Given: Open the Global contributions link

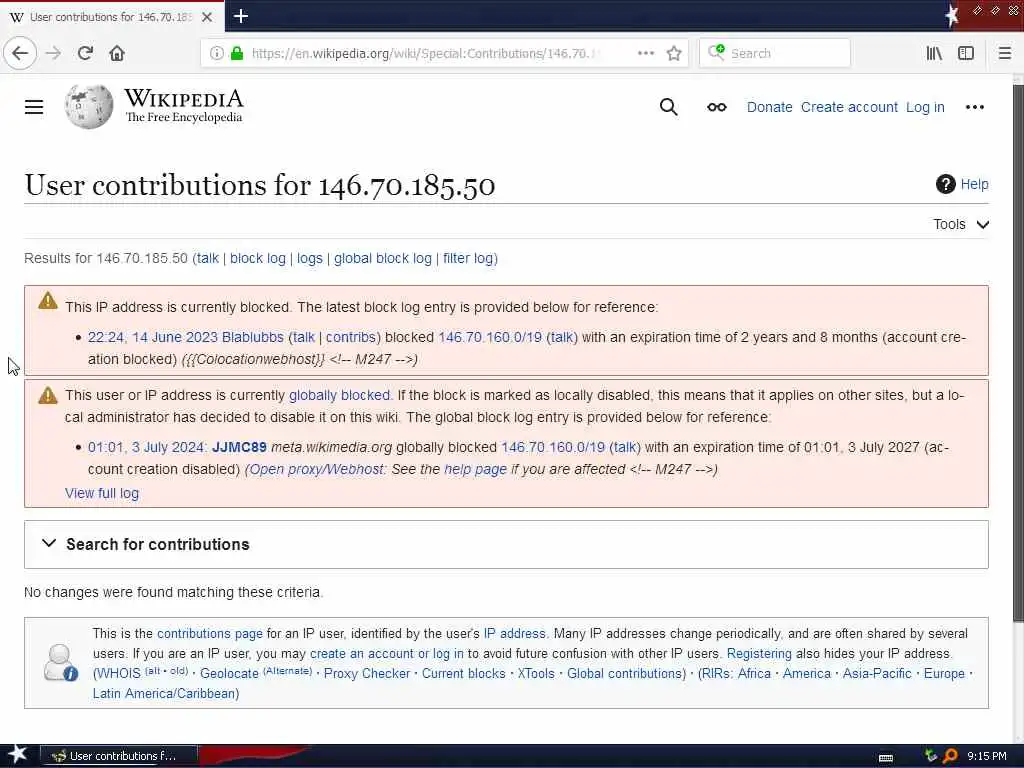Looking at the screenshot, I should tap(624, 674).
